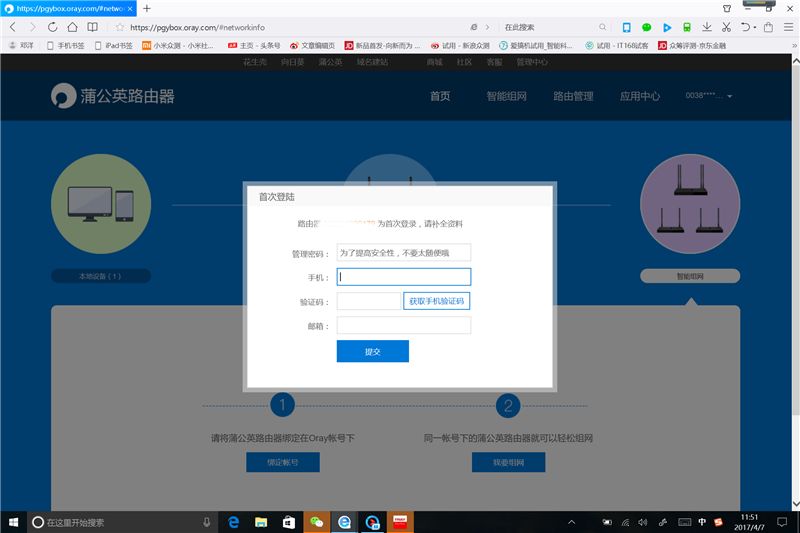Image resolution: width=800 pixels, height=533 pixels.
Task: Click the 我要组网 button
Action: click(x=508, y=462)
